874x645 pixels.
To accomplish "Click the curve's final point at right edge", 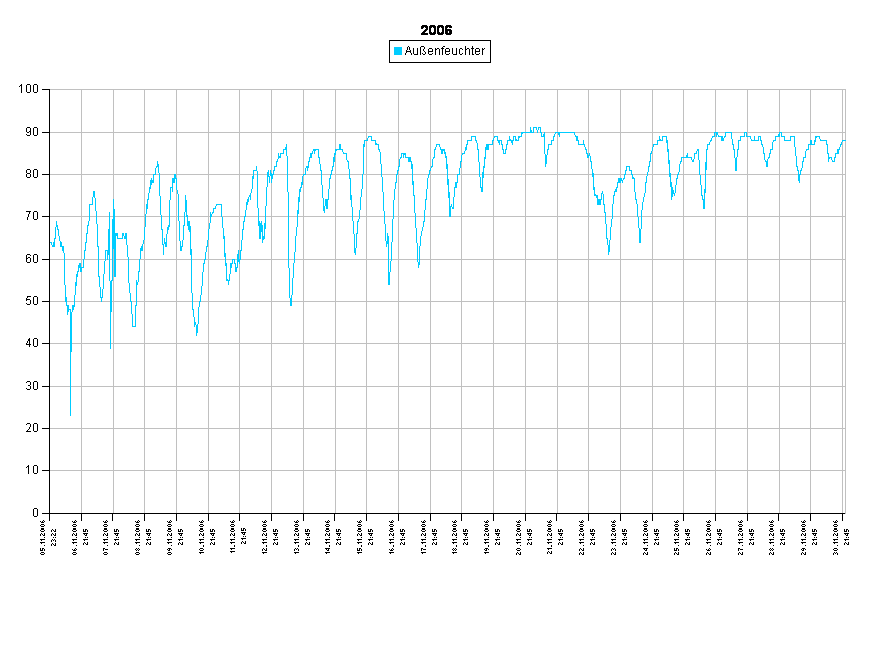I will coord(844,141).
